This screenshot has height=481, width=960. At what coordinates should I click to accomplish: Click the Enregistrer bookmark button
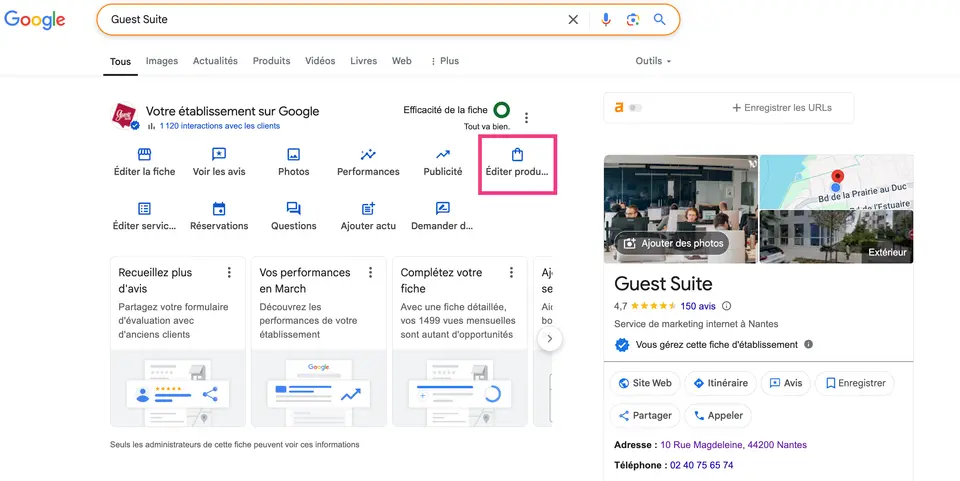pyautogui.click(x=855, y=383)
